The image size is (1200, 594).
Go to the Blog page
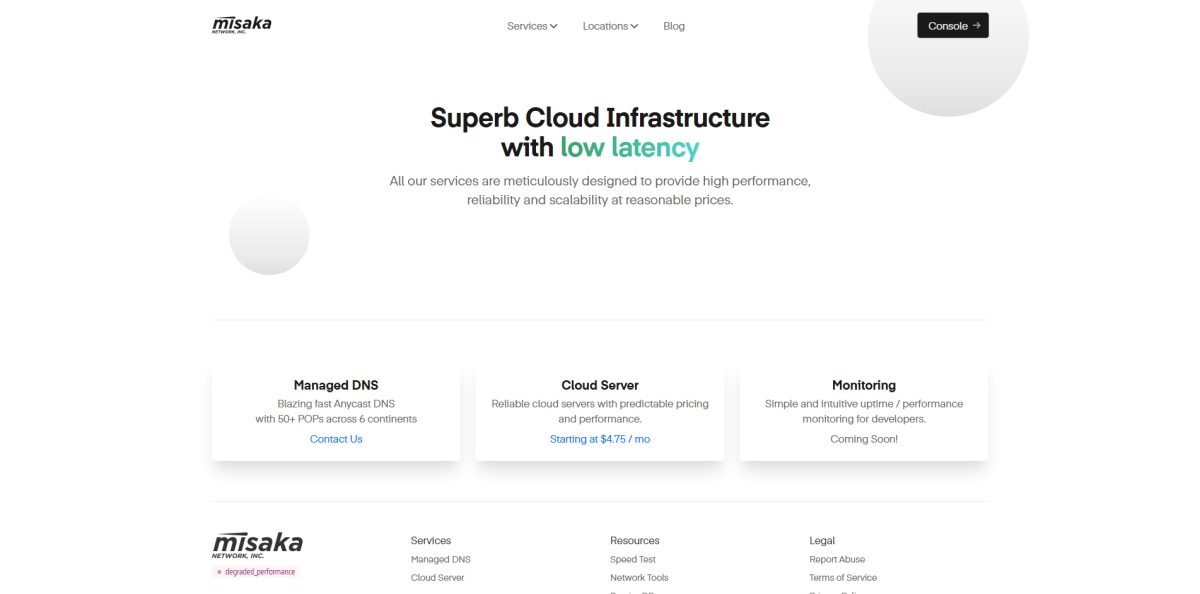coord(674,26)
